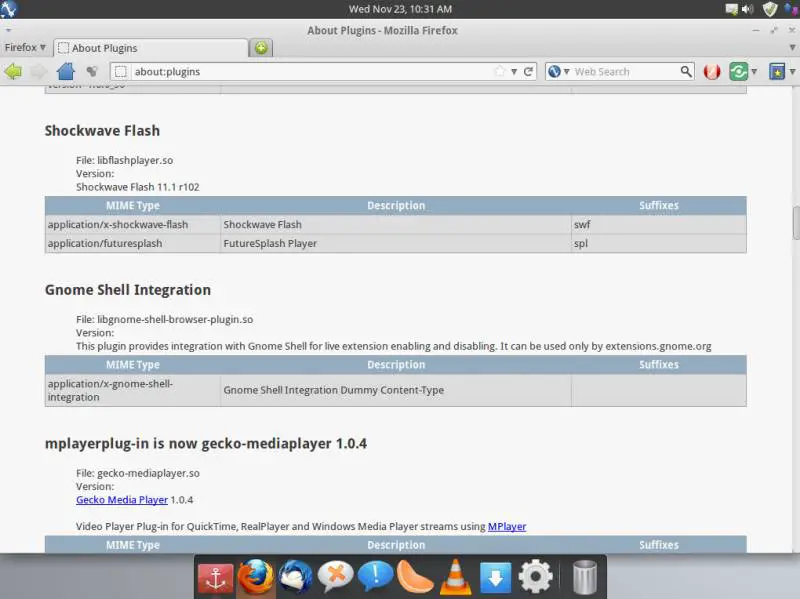Click the Shockwave Flash 11.1 r102 text
Image resolution: width=800 pixels, height=599 pixels.
[138, 187]
